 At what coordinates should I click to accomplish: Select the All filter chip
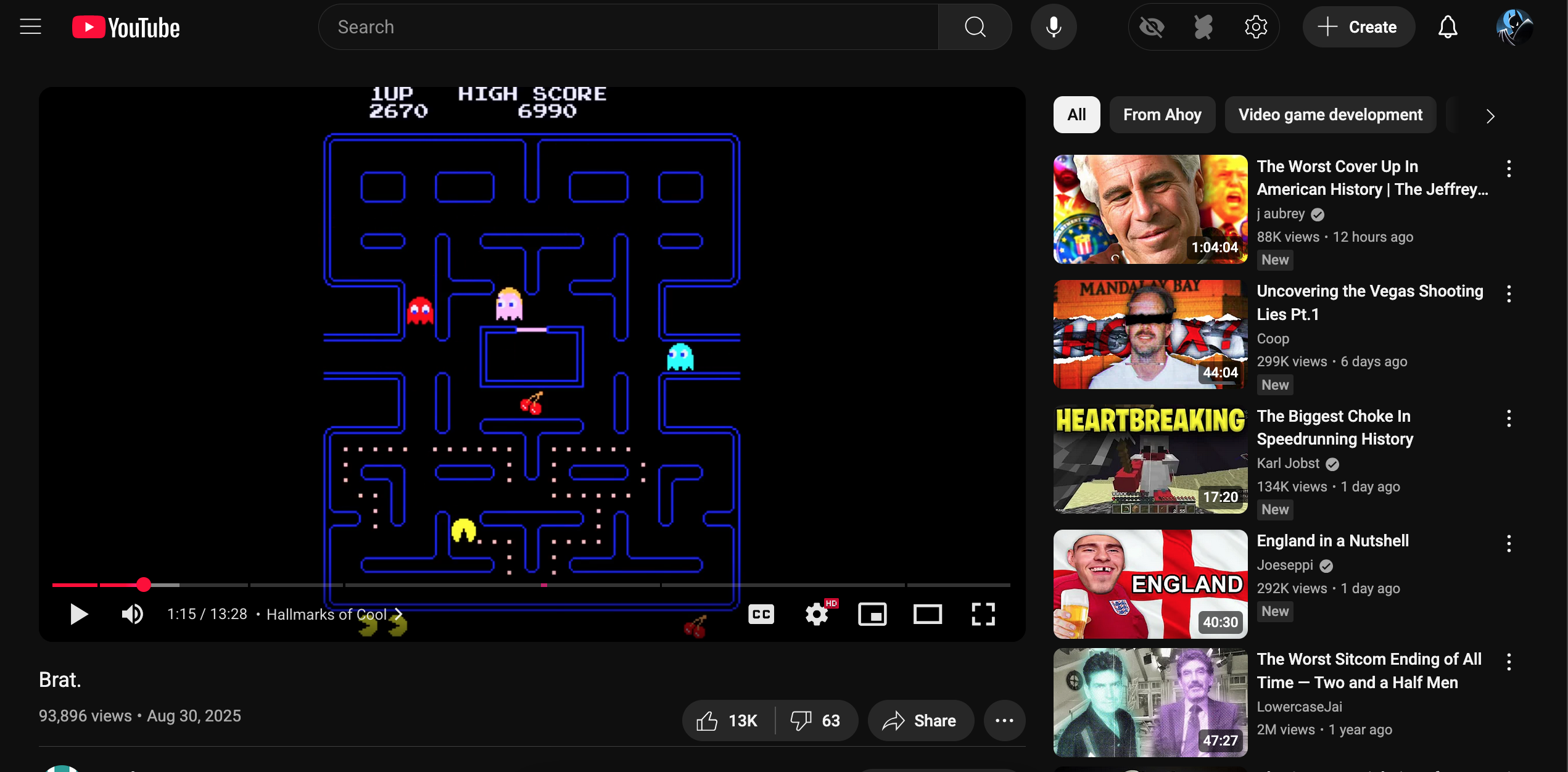click(x=1076, y=115)
